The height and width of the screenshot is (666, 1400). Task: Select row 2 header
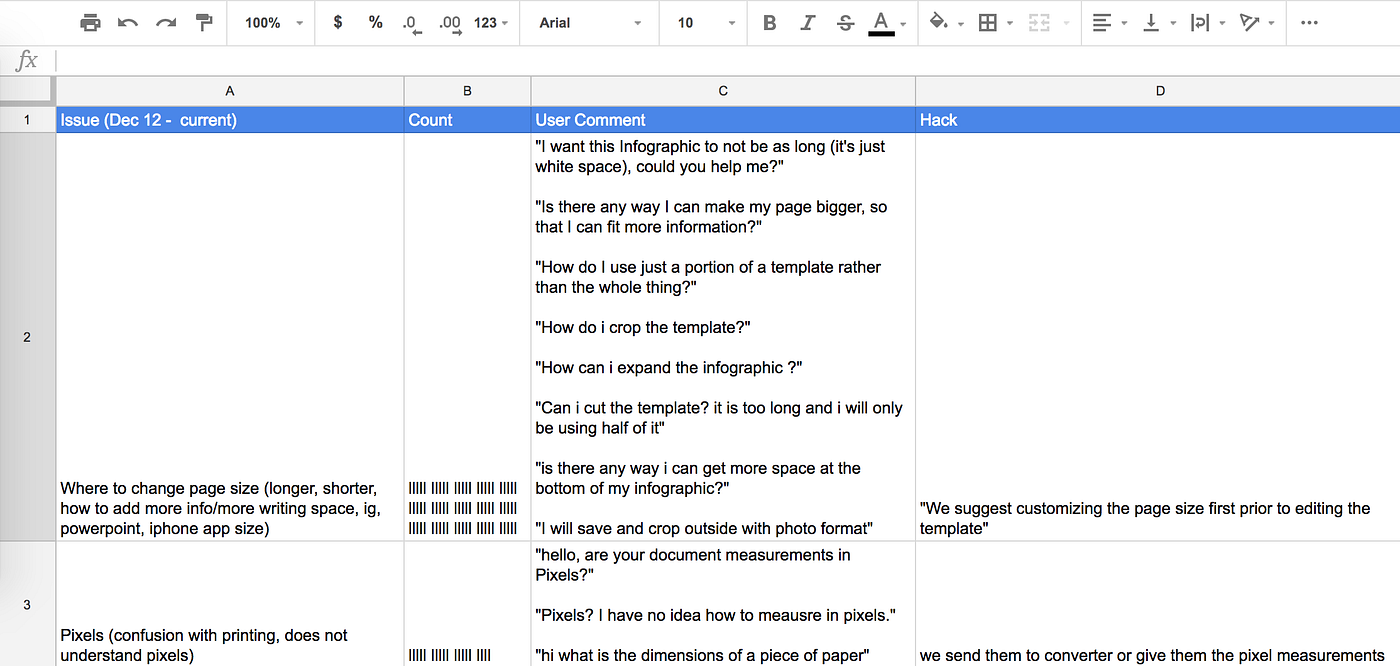pos(27,337)
